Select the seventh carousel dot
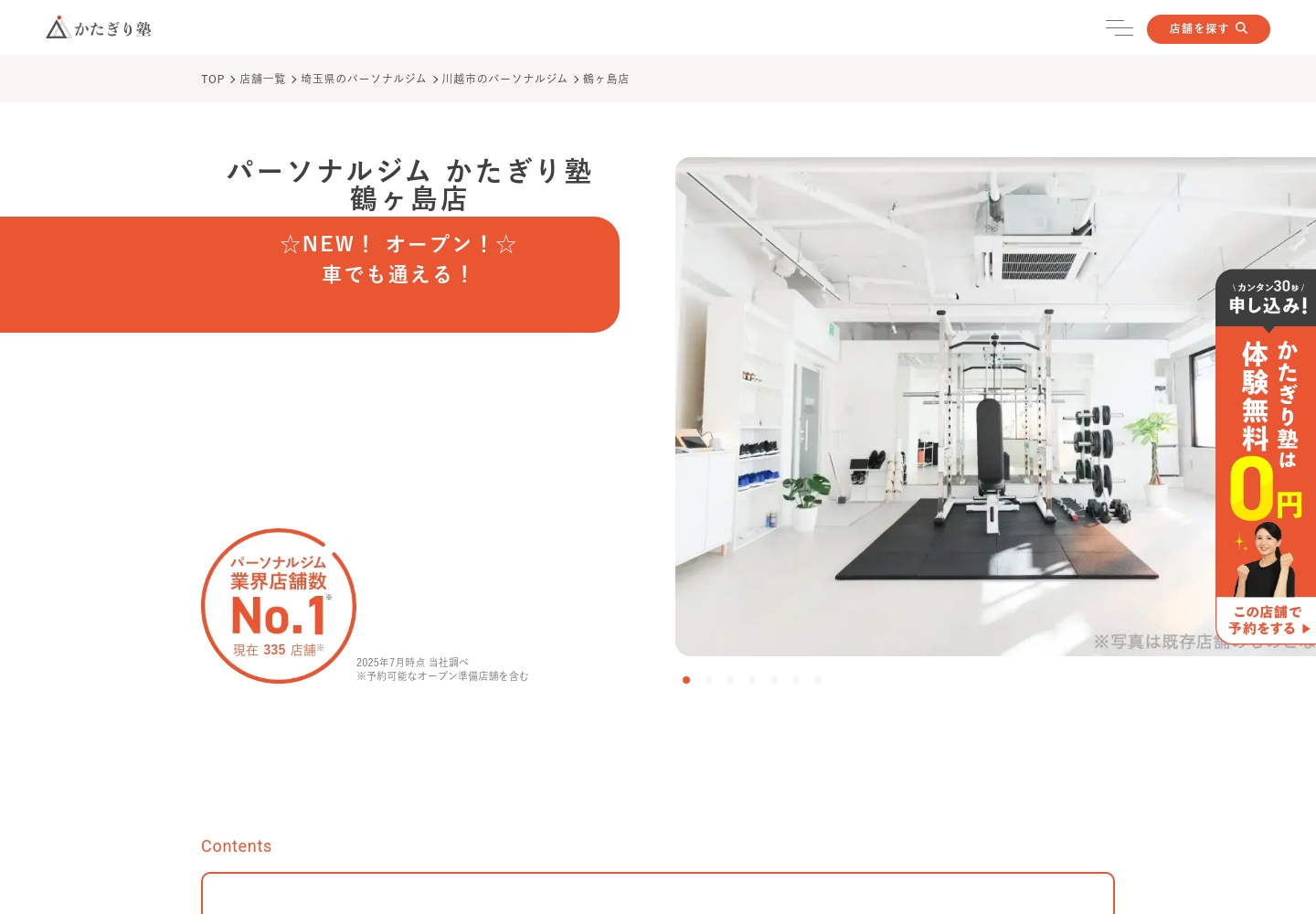Screen dimensions: 1316x914 coord(818,680)
